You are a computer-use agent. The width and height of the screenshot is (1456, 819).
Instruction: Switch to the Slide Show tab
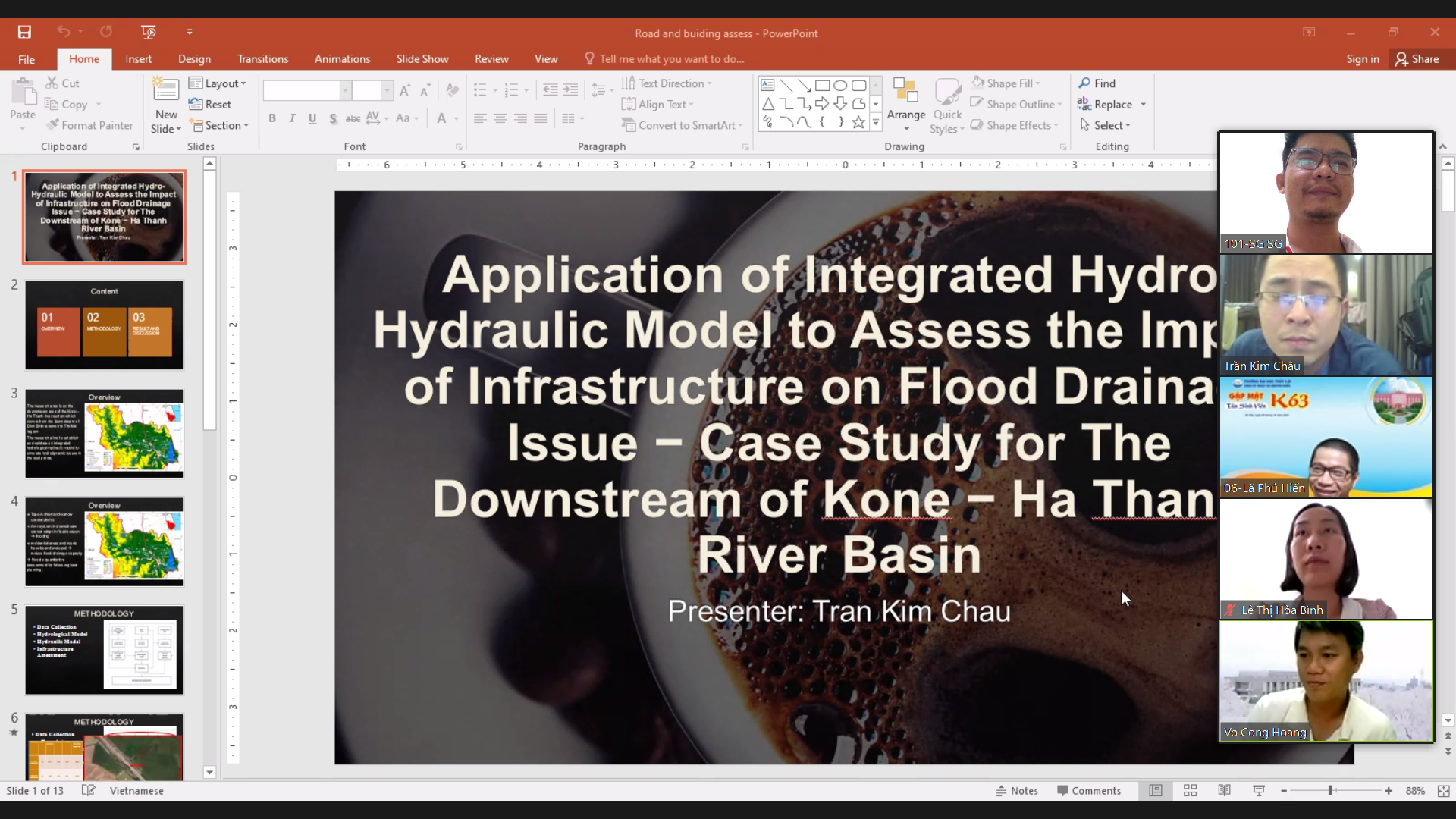pyautogui.click(x=422, y=58)
